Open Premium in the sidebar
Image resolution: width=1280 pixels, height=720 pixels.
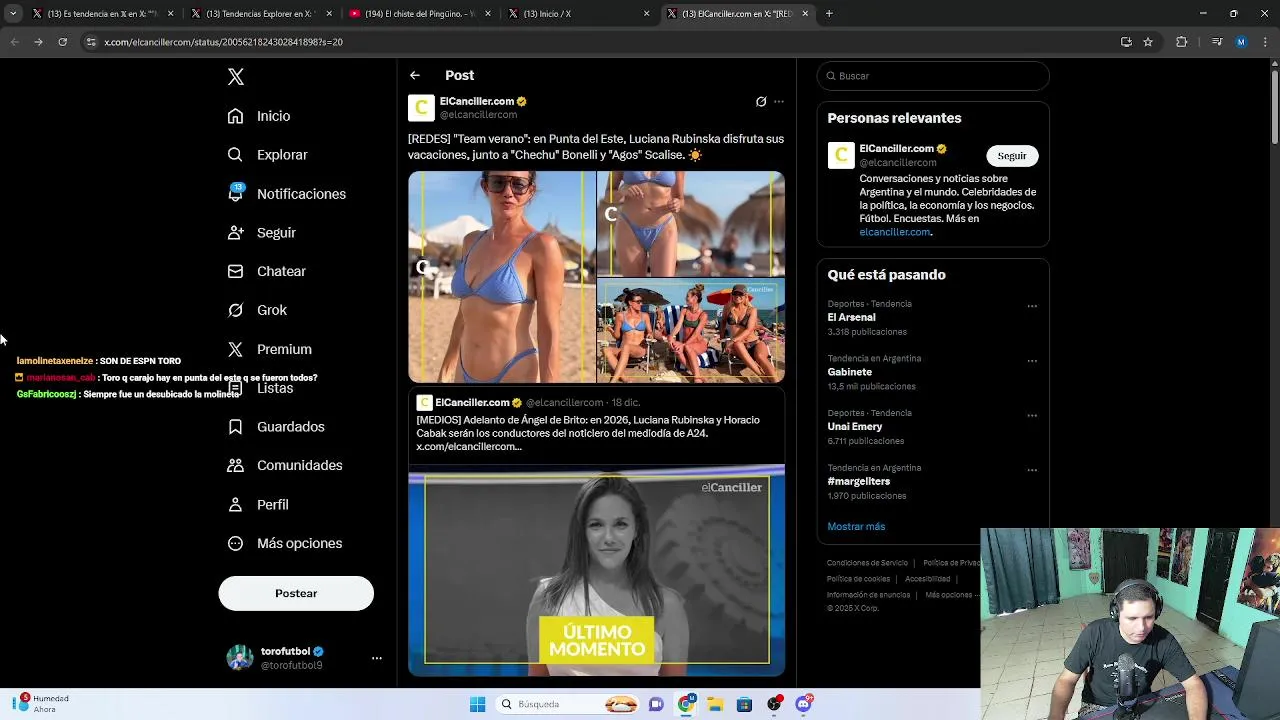click(270, 349)
